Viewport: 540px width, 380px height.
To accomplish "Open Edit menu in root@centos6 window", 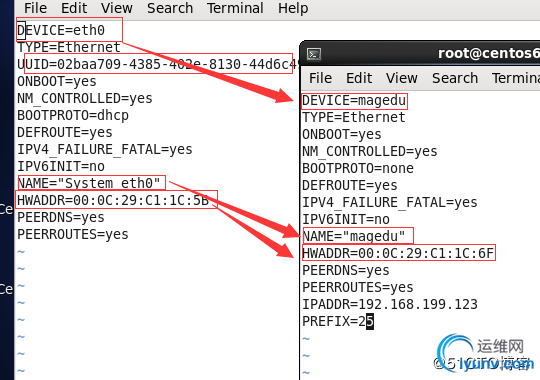I will (359, 78).
